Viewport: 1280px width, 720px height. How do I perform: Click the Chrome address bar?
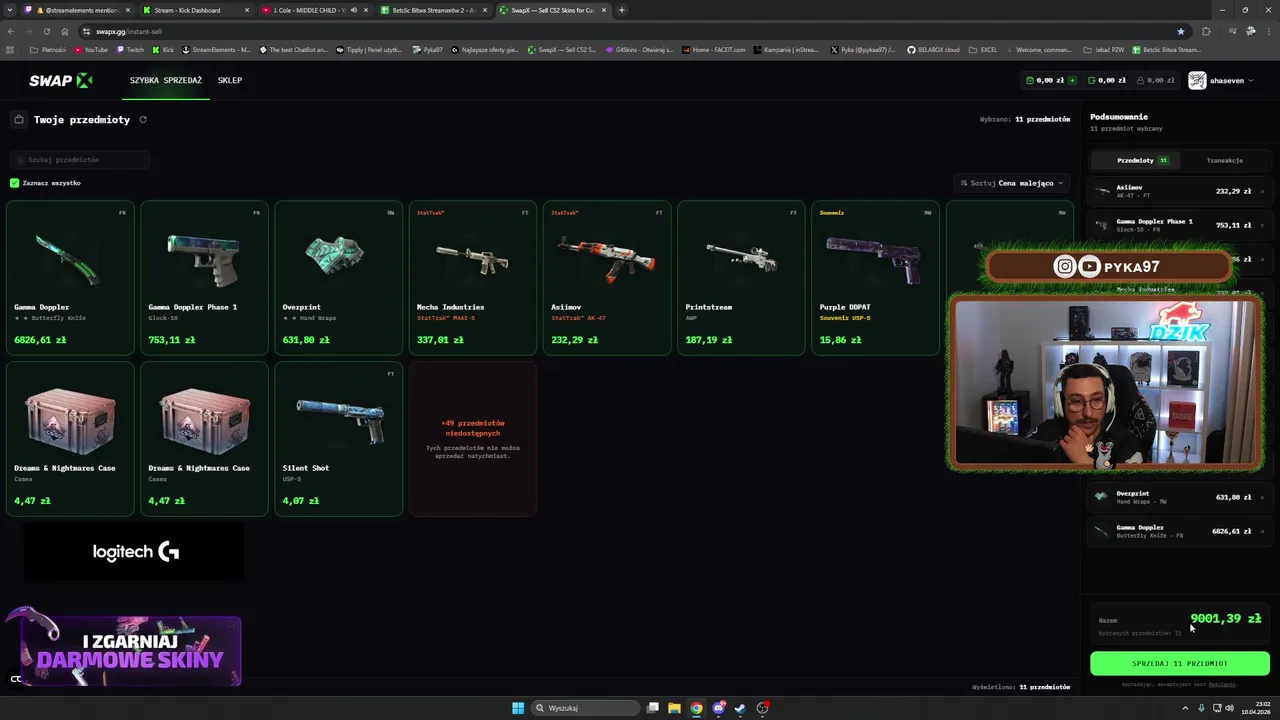point(630,31)
